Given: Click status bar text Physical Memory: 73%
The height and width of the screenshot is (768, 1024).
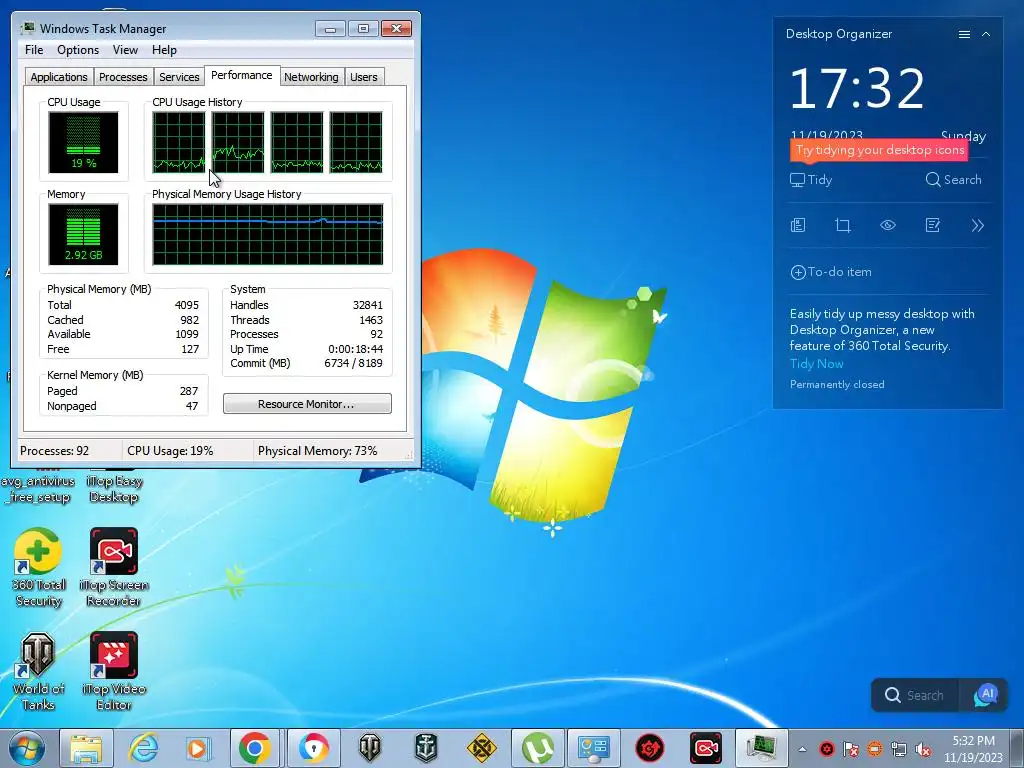Looking at the screenshot, I should click(x=317, y=451).
